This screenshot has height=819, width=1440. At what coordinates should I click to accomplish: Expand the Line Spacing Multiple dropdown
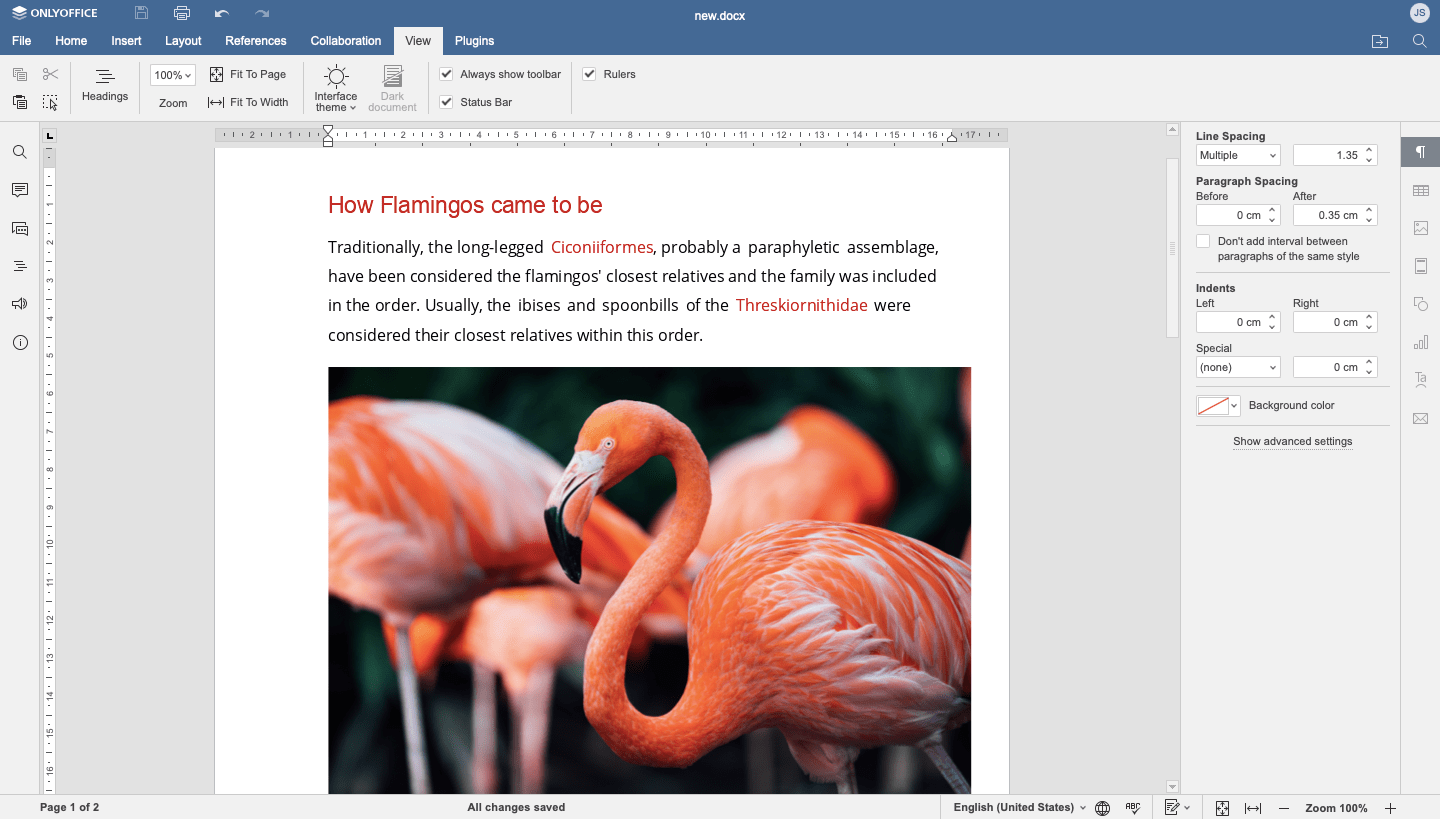tap(1238, 155)
